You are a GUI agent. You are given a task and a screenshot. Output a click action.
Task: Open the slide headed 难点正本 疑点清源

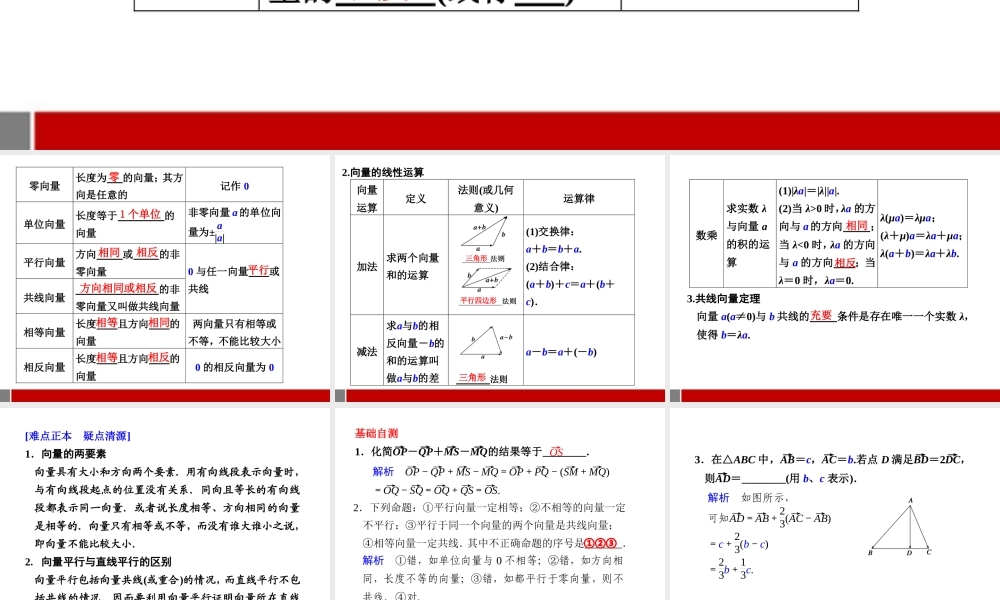(165, 504)
